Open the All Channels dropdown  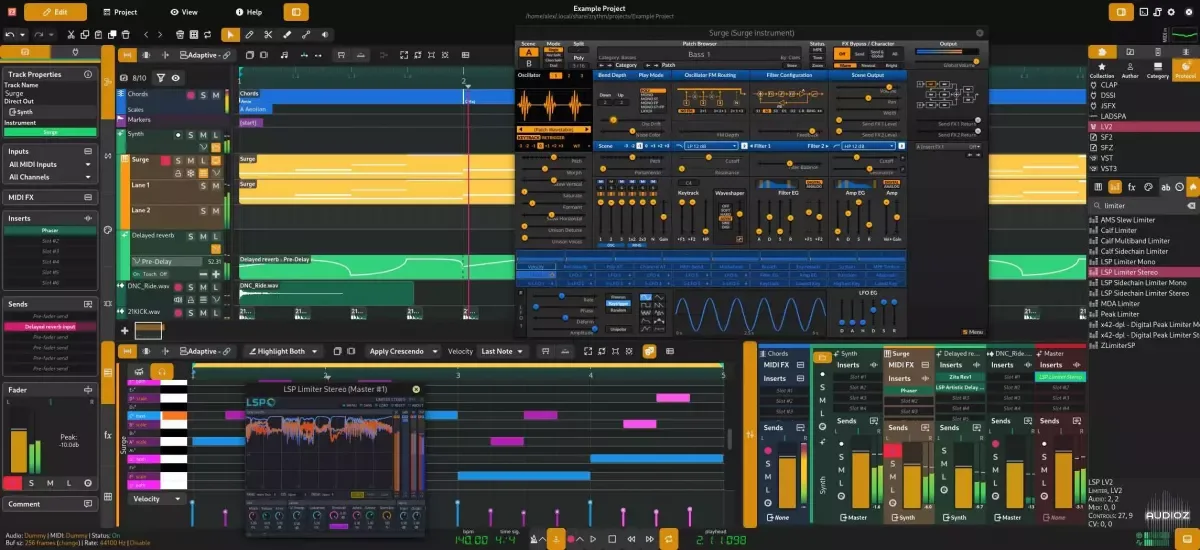coord(50,177)
